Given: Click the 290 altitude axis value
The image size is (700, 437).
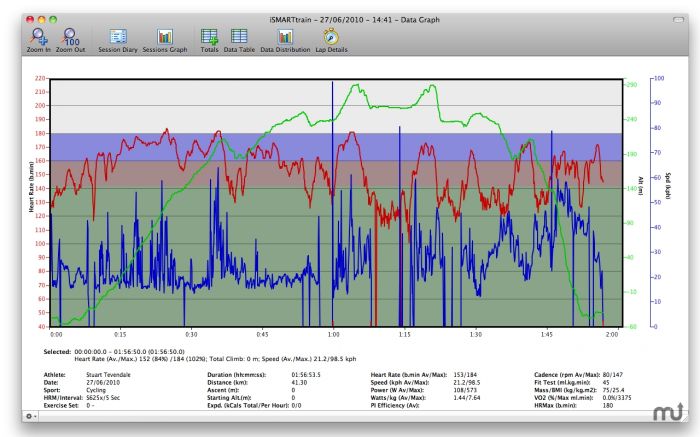Looking at the screenshot, I should (632, 84).
